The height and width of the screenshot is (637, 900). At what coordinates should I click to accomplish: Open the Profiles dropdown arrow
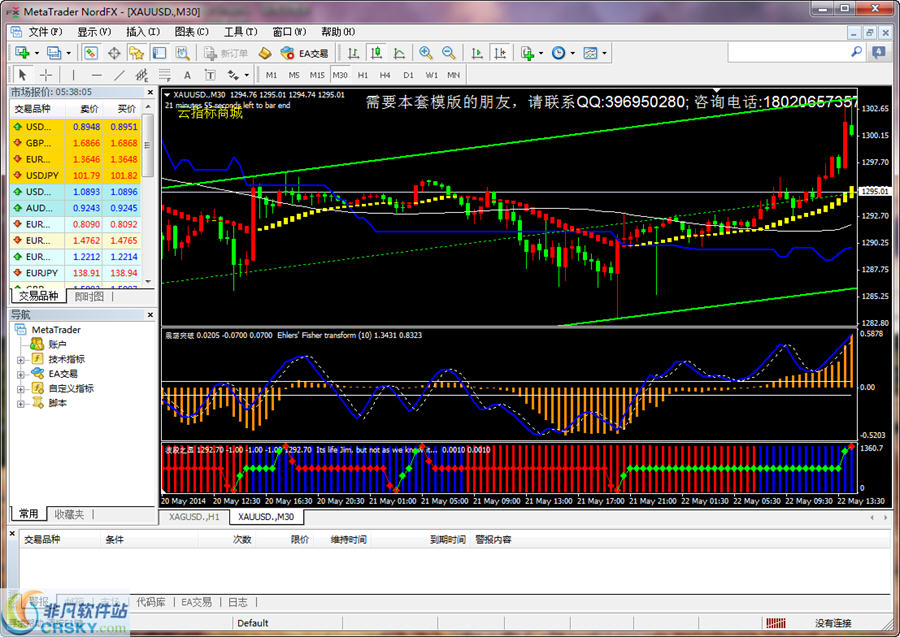point(68,53)
